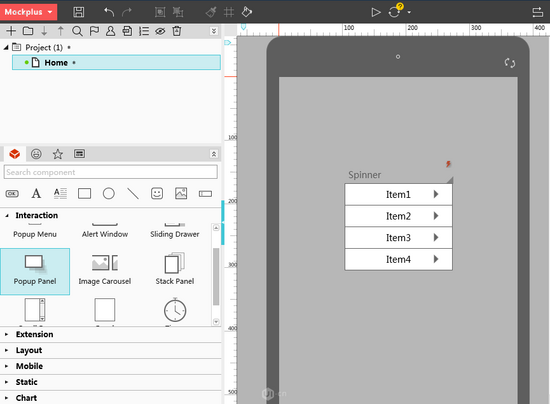
Task: Expand the Mobile component category
Action: point(29,366)
